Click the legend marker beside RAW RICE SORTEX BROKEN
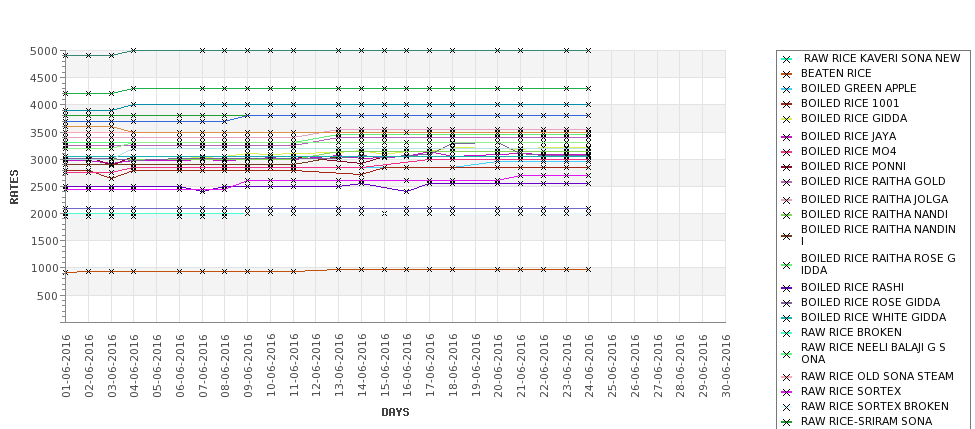 pyautogui.click(x=787, y=407)
